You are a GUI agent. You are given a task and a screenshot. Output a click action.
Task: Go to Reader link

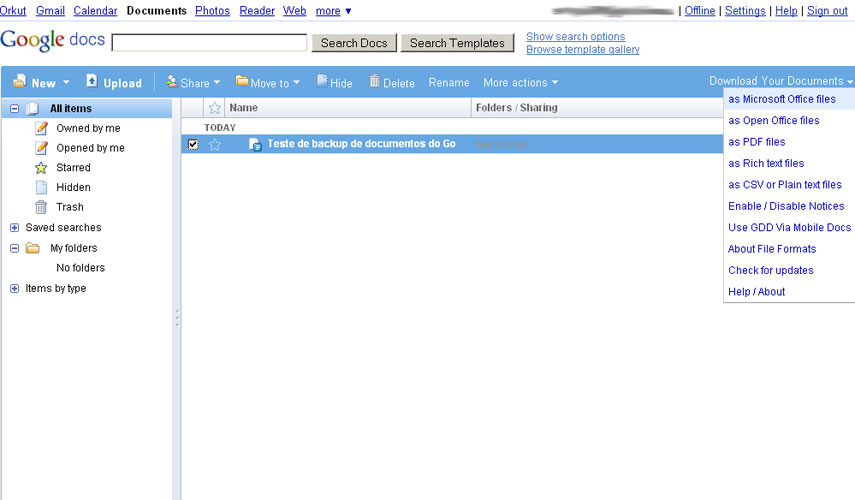tap(257, 10)
